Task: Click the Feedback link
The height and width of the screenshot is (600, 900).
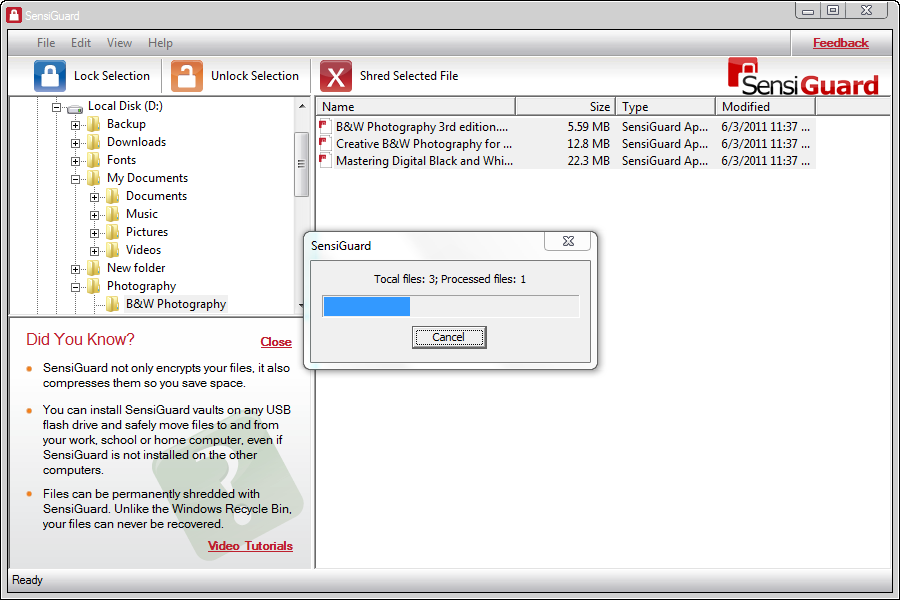Action: point(840,43)
